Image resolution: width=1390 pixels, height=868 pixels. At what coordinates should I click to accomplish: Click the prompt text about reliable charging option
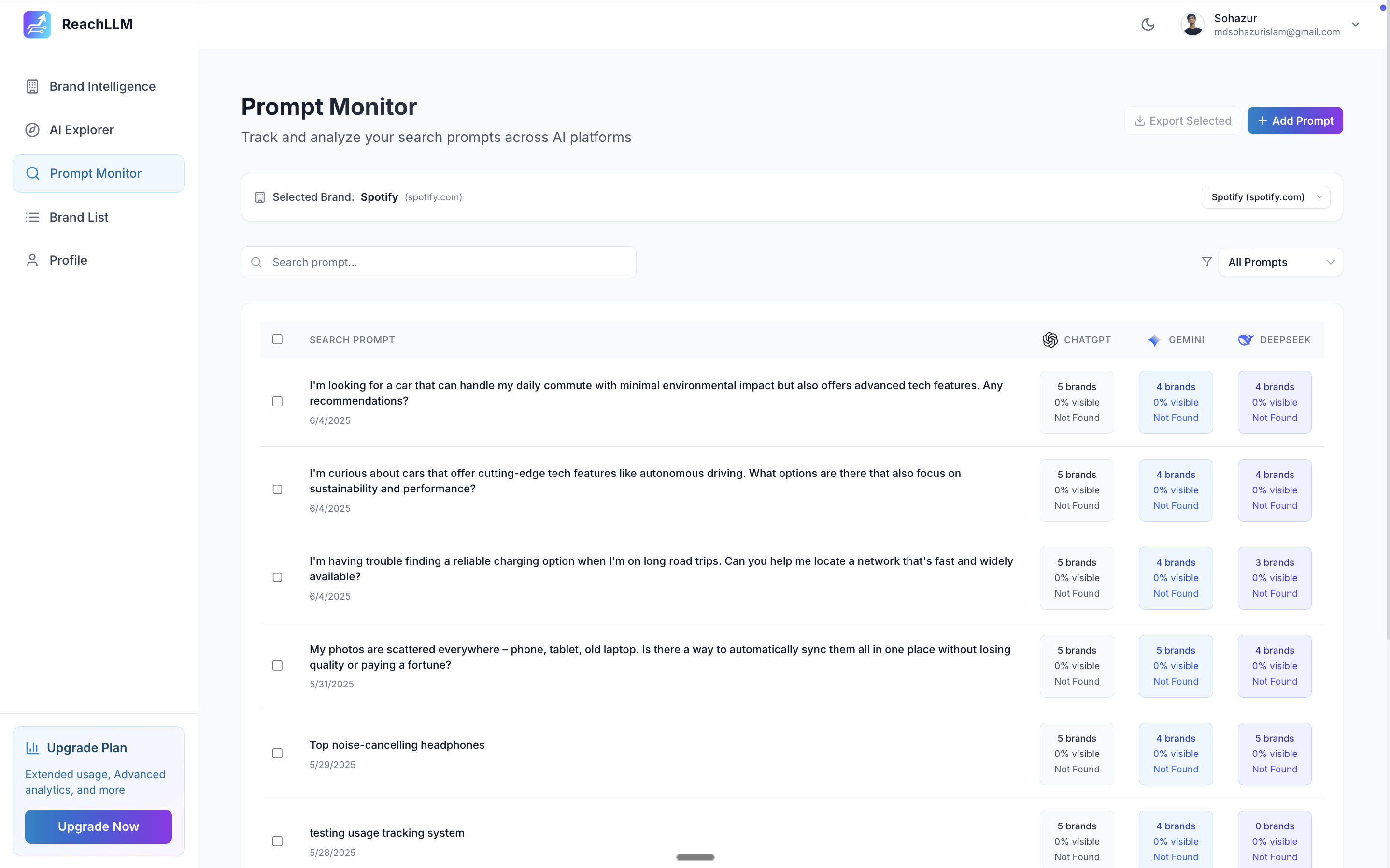661,569
